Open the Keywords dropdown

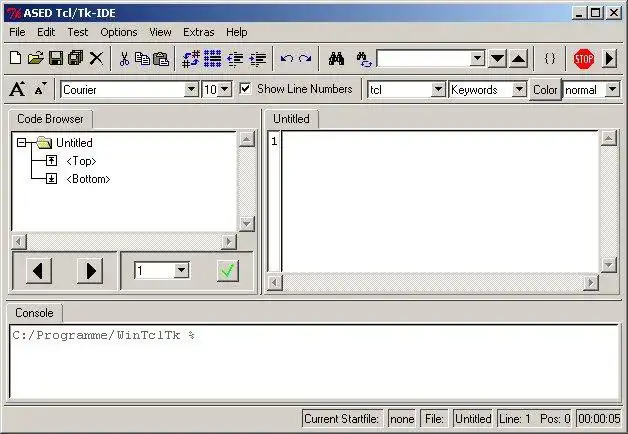519,89
